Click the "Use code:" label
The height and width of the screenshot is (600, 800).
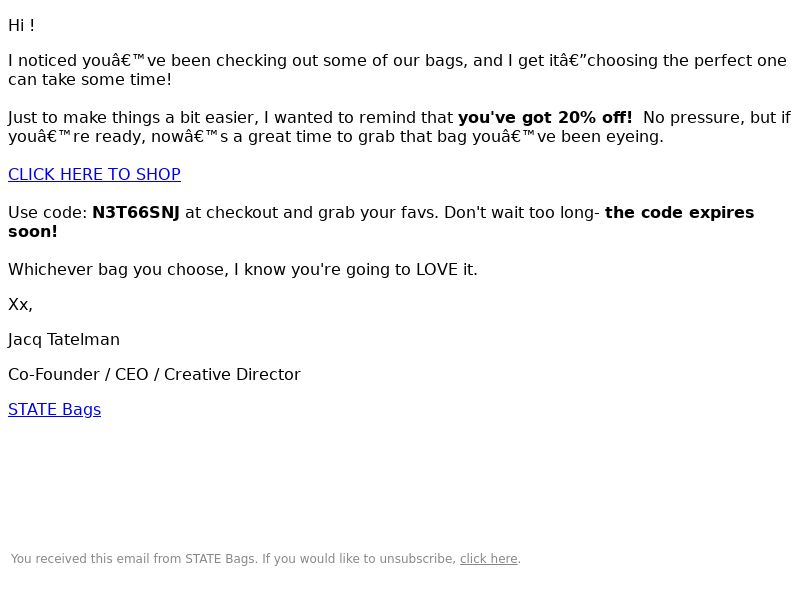48,213
